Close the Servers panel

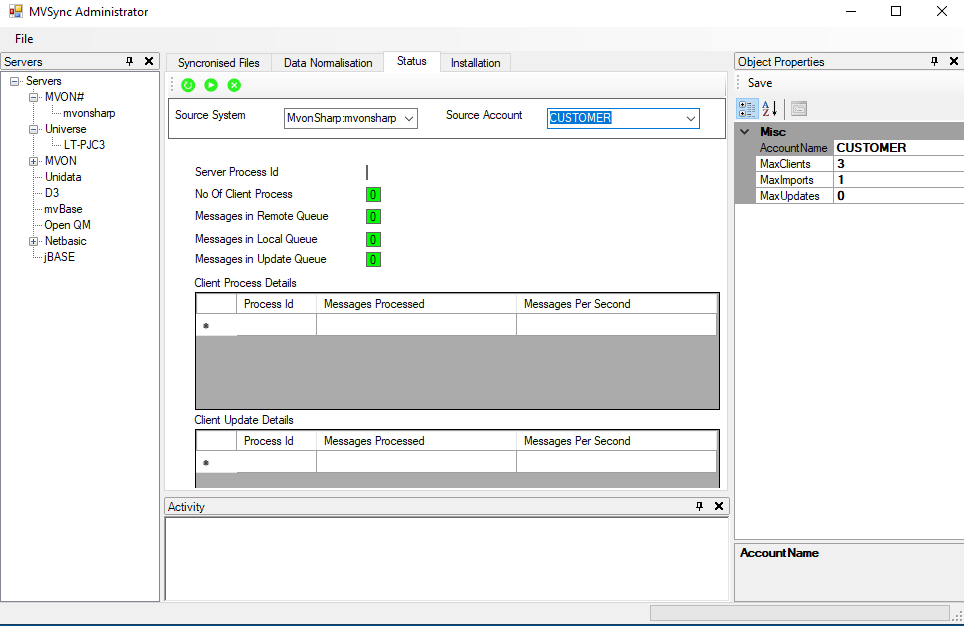click(149, 61)
